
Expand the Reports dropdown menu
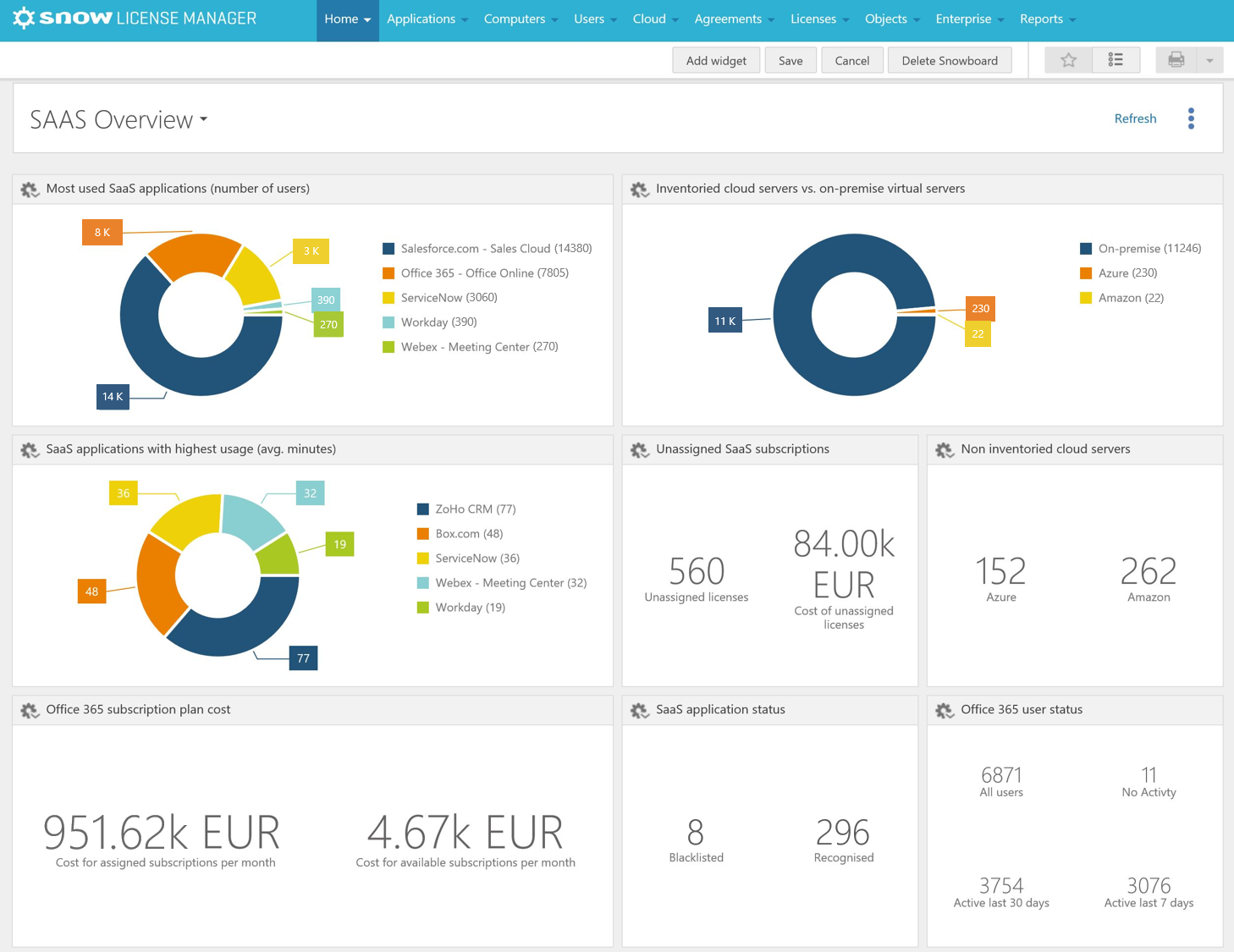[x=1048, y=19]
